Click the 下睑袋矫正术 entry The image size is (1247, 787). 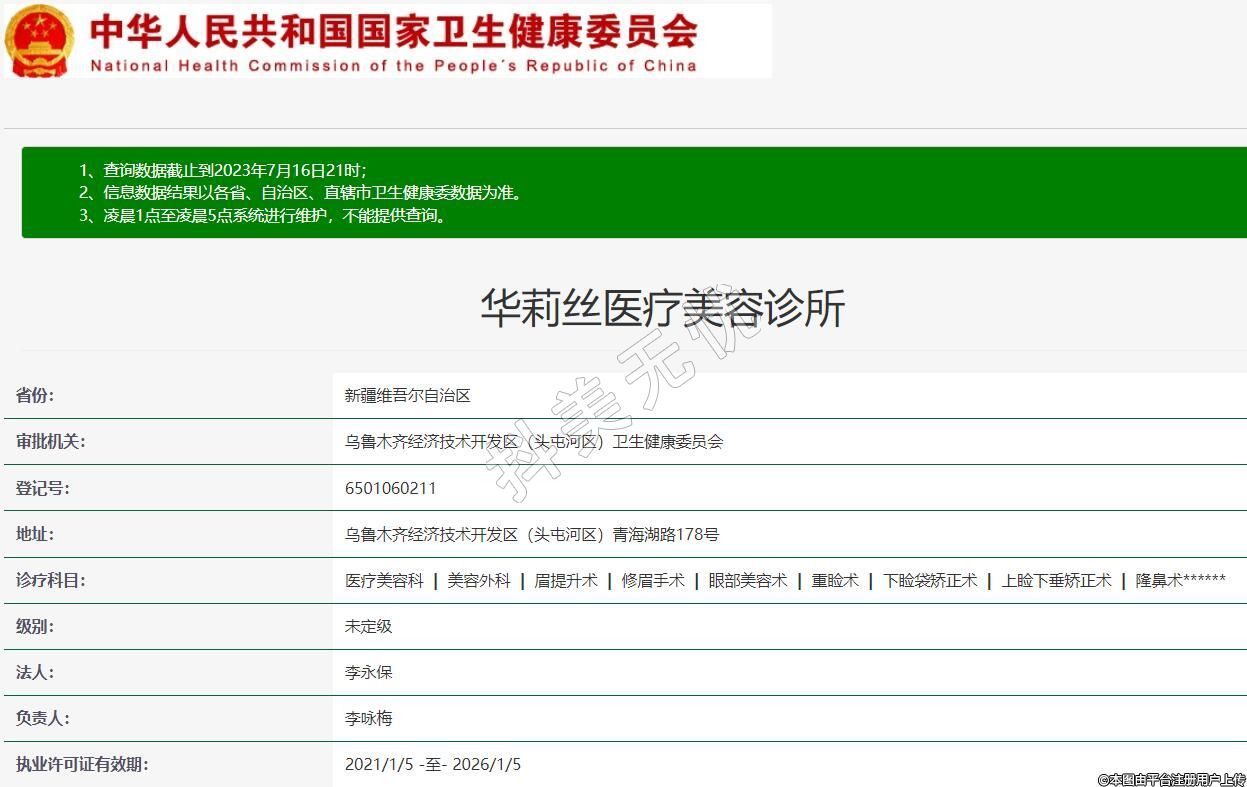pos(930,581)
